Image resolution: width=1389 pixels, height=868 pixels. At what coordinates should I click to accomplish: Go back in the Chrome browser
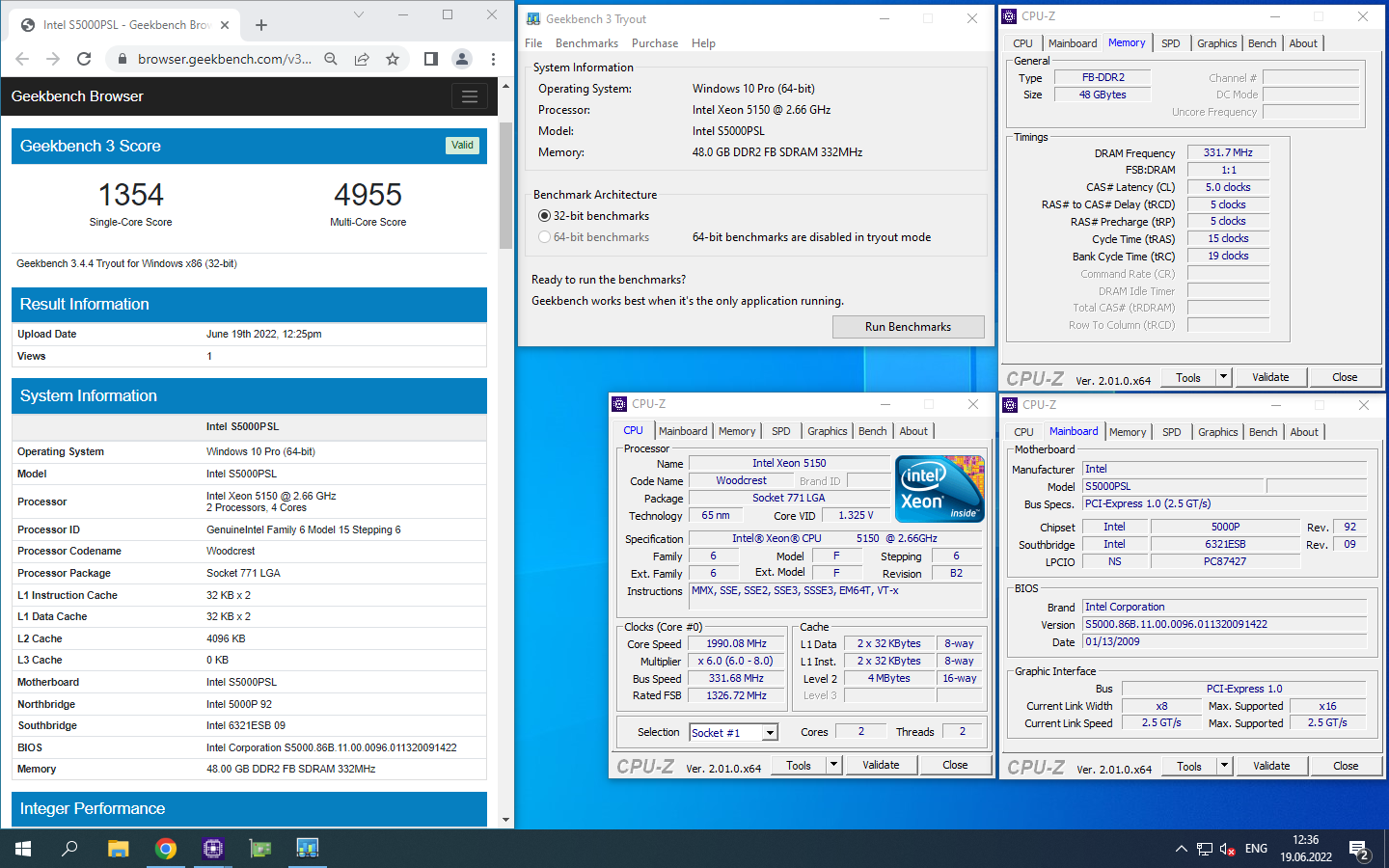22,59
